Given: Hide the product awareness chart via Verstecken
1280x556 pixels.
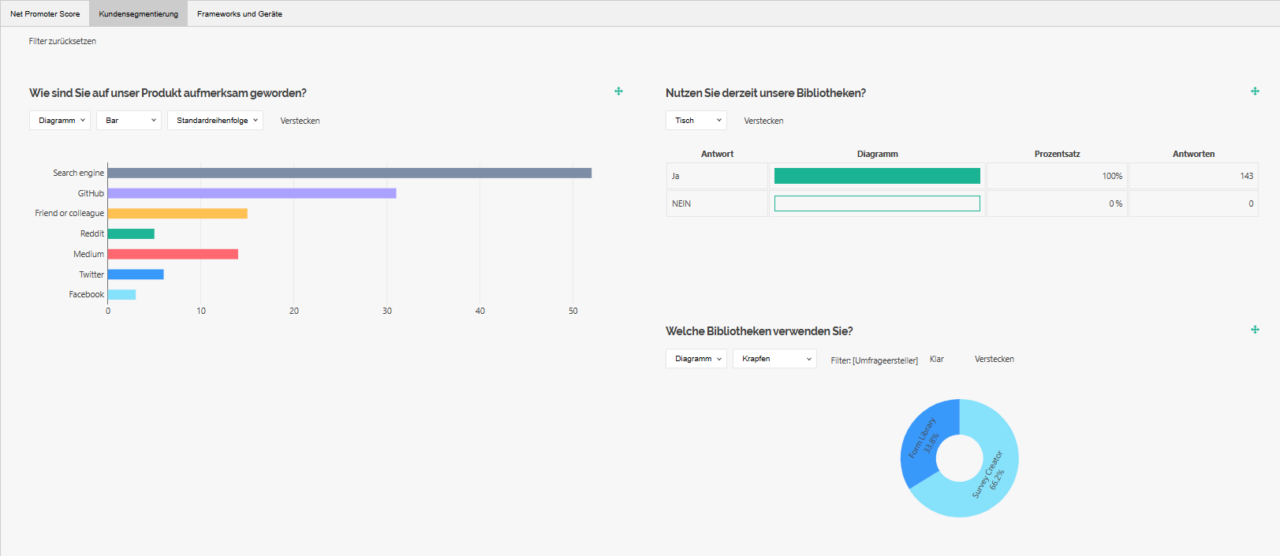Looking at the screenshot, I should click(300, 121).
